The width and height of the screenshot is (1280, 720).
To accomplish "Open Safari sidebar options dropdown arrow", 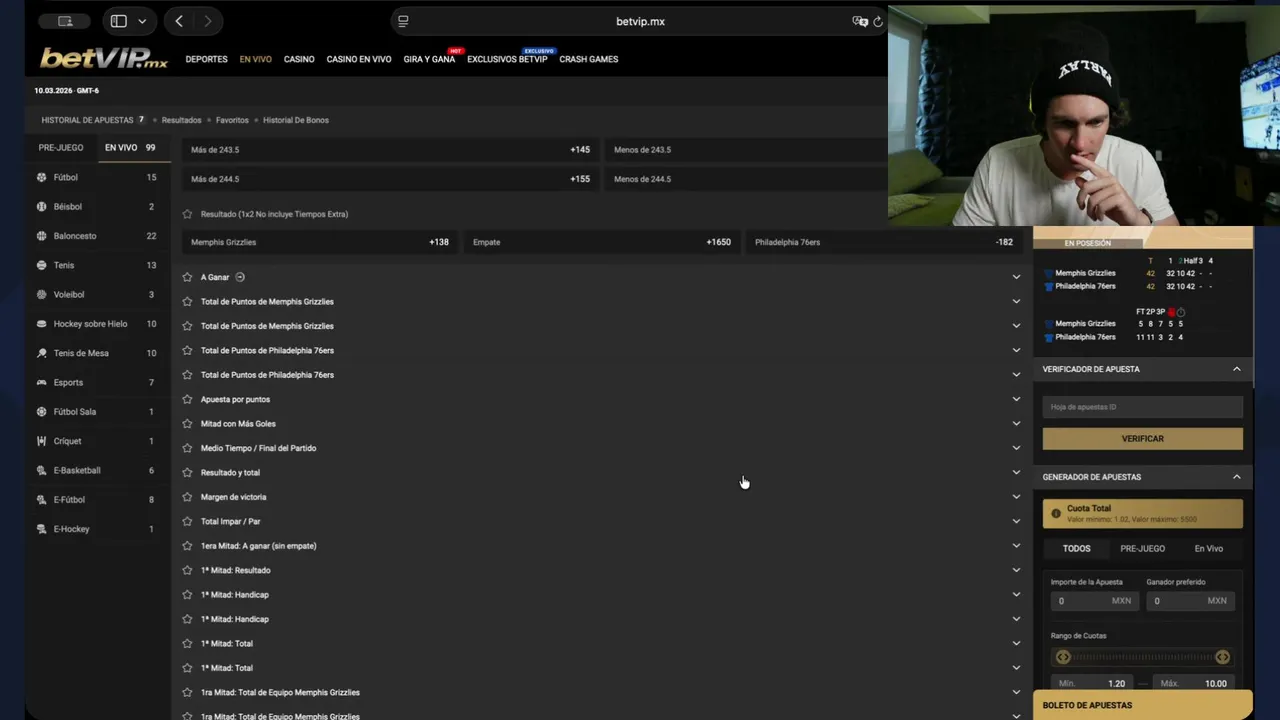I will (x=142, y=21).
